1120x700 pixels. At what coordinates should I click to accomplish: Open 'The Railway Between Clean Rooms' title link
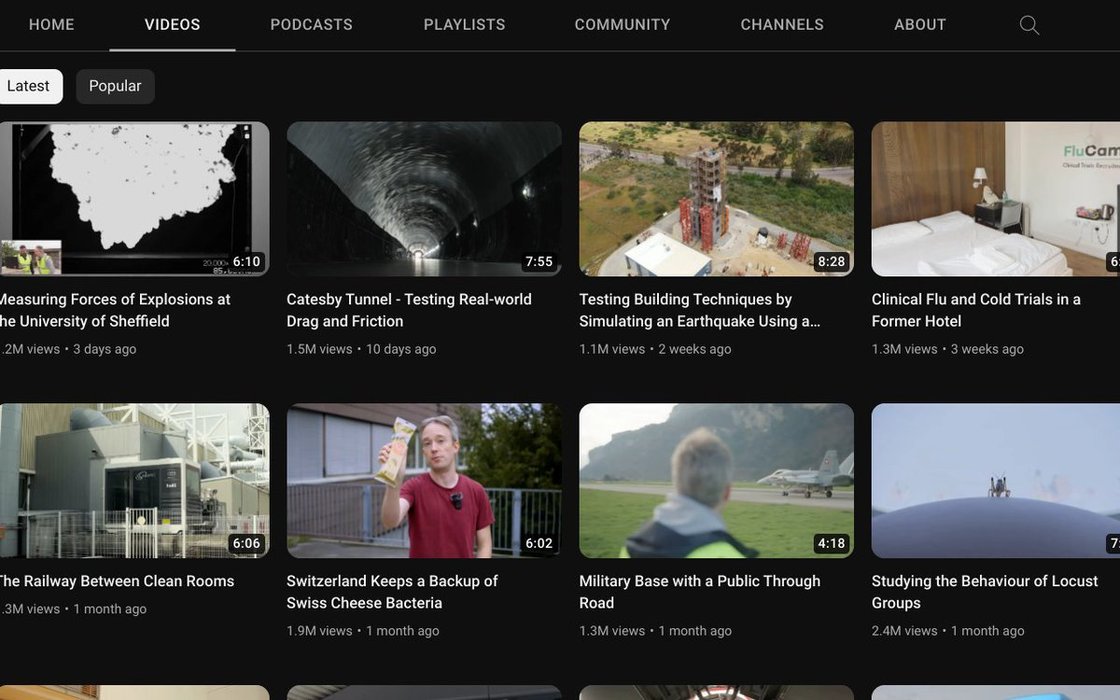tap(115, 581)
